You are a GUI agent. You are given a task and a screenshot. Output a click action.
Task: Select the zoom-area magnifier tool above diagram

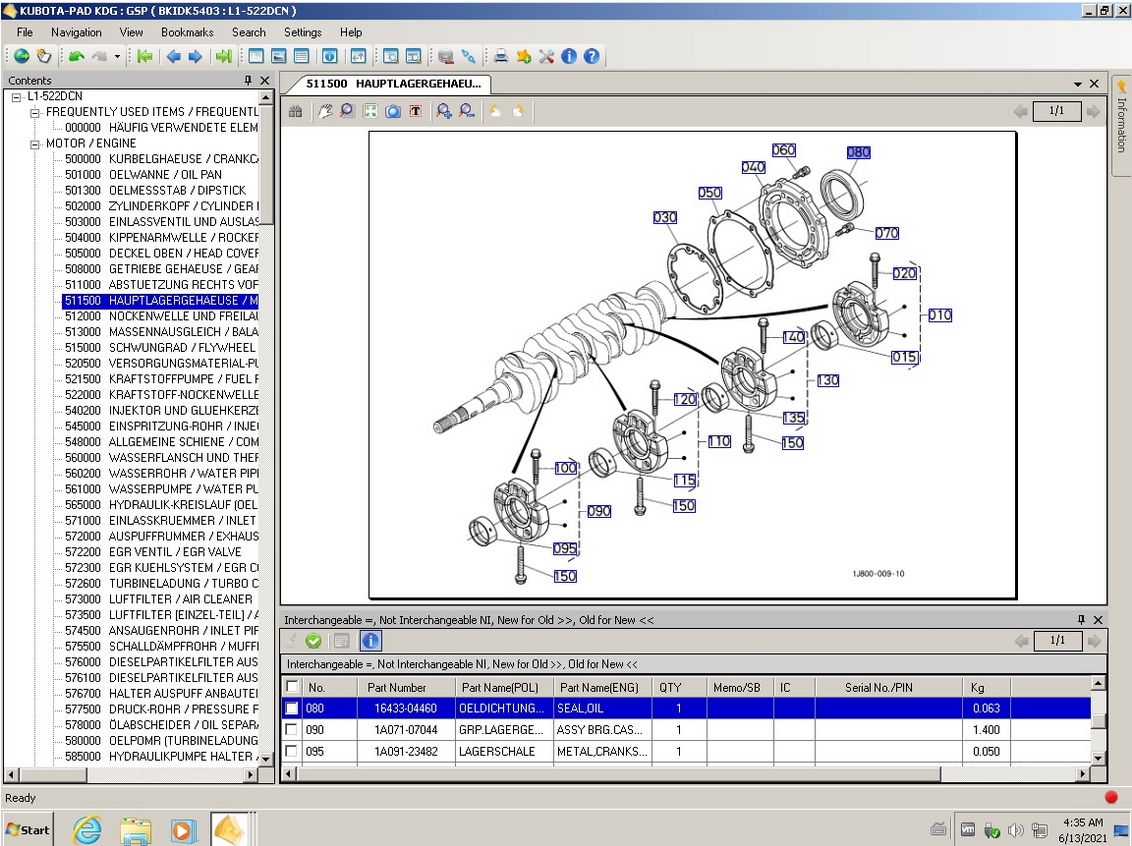(347, 111)
